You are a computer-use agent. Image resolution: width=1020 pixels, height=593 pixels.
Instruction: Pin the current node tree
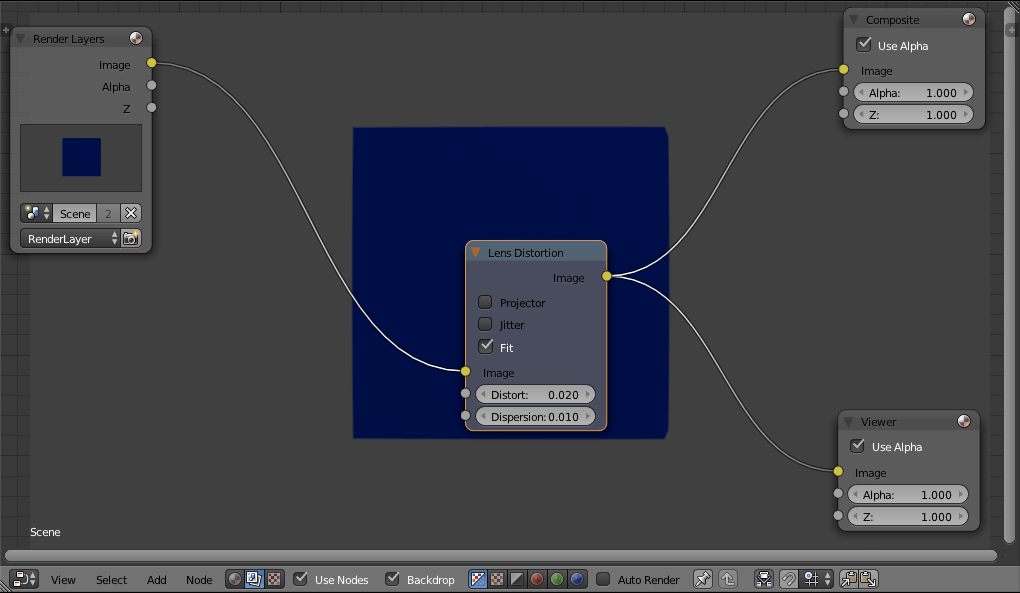pyautogui.click(x=703, y=579)
